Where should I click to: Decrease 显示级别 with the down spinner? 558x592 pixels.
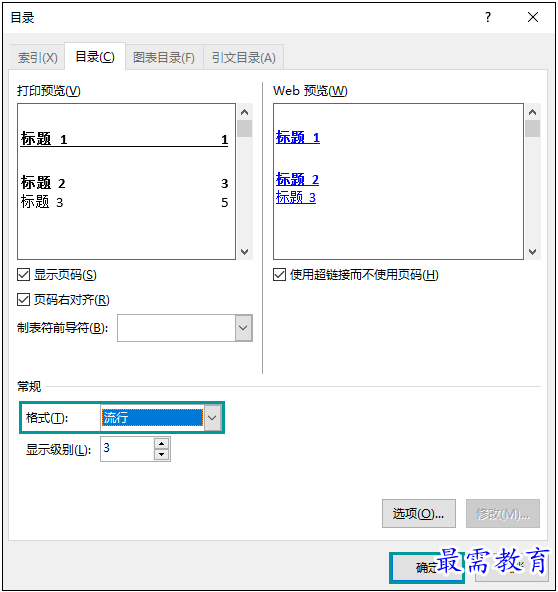[x=162, y=455]
